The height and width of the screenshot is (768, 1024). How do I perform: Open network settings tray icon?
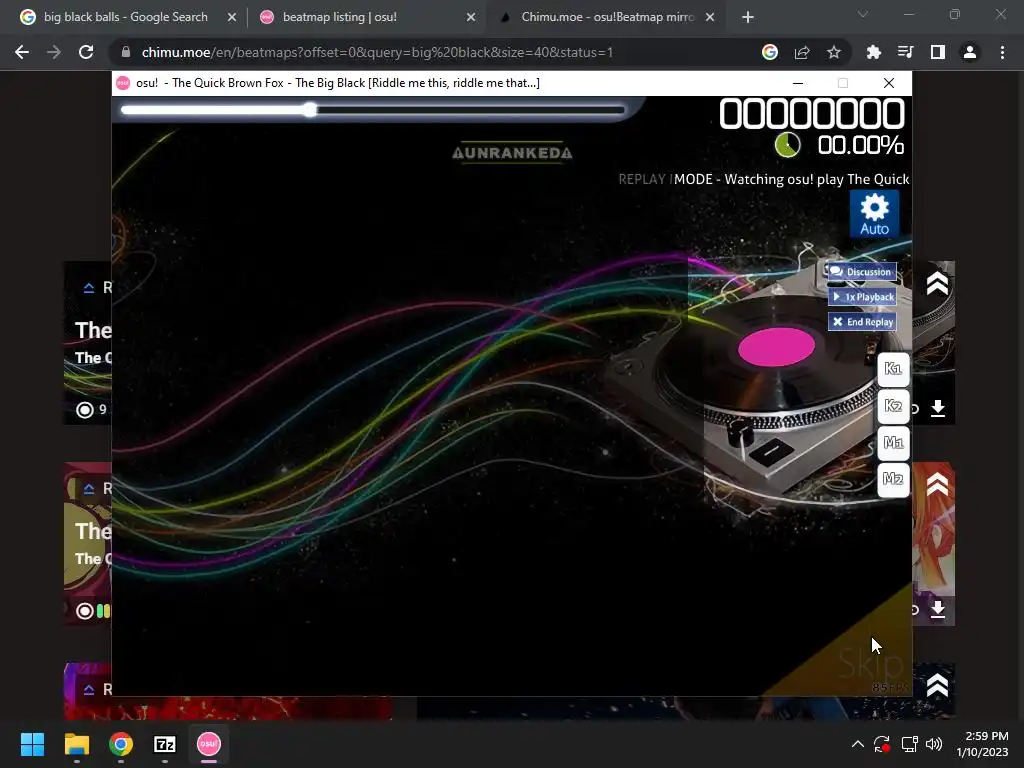pos(909,744)
